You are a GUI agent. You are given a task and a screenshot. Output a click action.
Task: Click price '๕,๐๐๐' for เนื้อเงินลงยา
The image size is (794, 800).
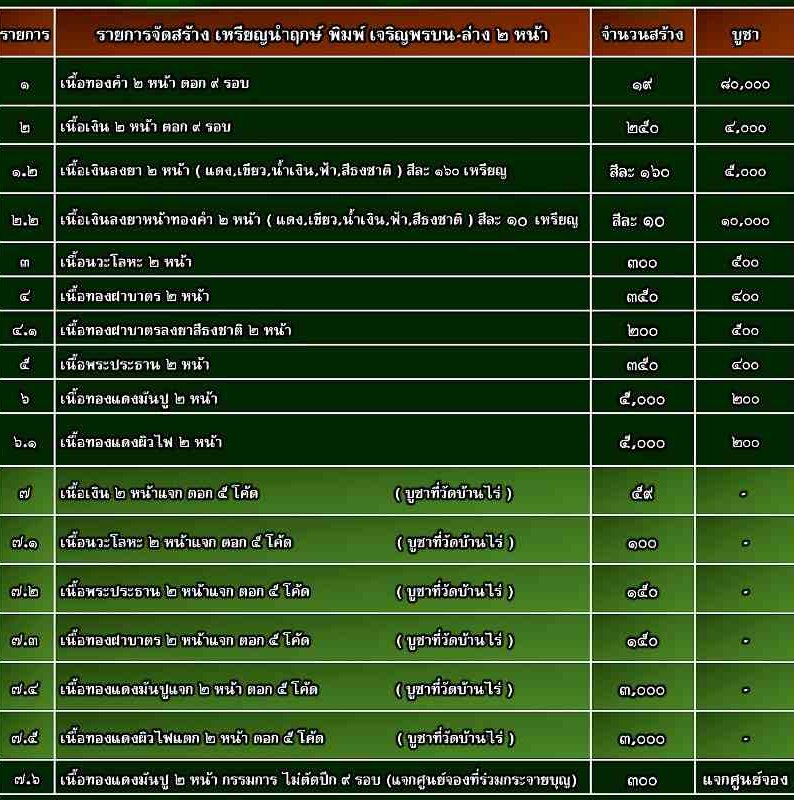[x=745, y=171]
